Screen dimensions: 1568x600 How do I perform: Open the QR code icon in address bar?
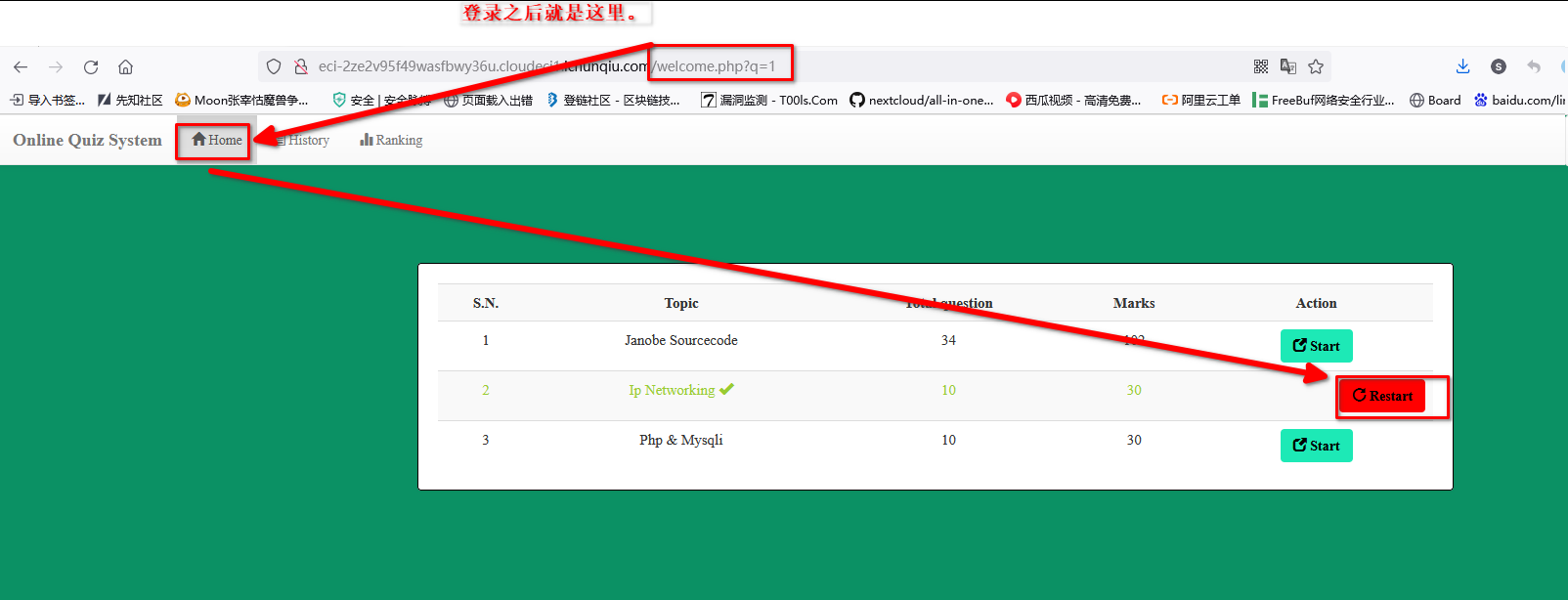pos(1261,66)
